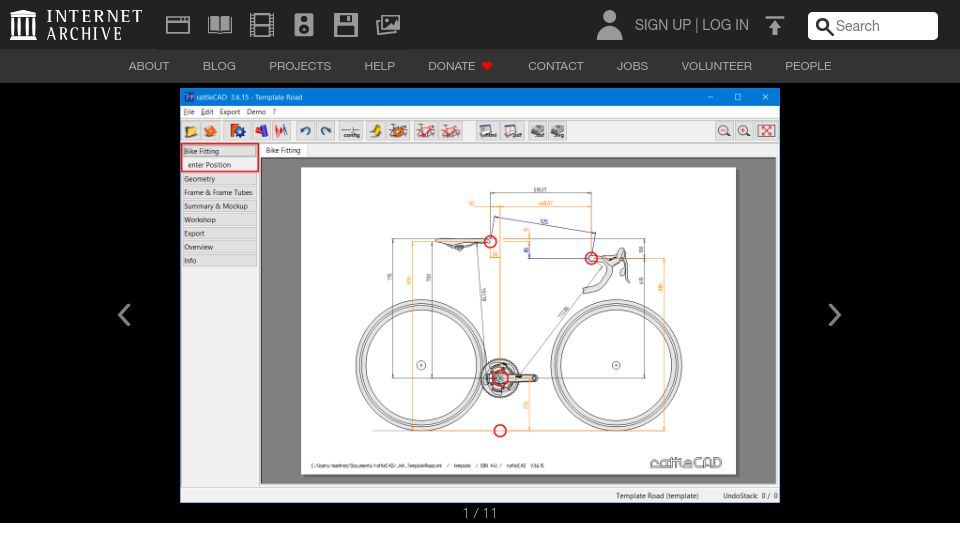The height and width of the screenshot is (540, 960).
Task: Go to the PROJECTS page
Action: pos(300,66)
